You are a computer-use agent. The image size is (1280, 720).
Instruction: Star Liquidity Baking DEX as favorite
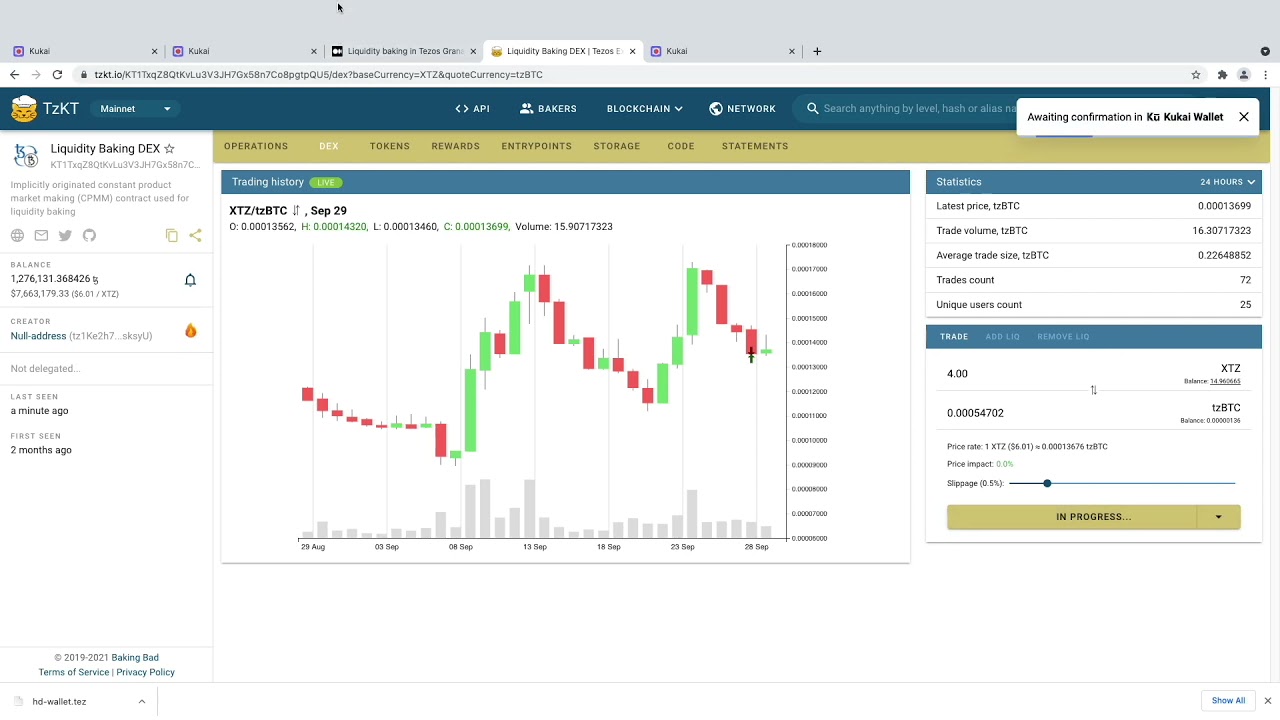[x=169, y=148]
